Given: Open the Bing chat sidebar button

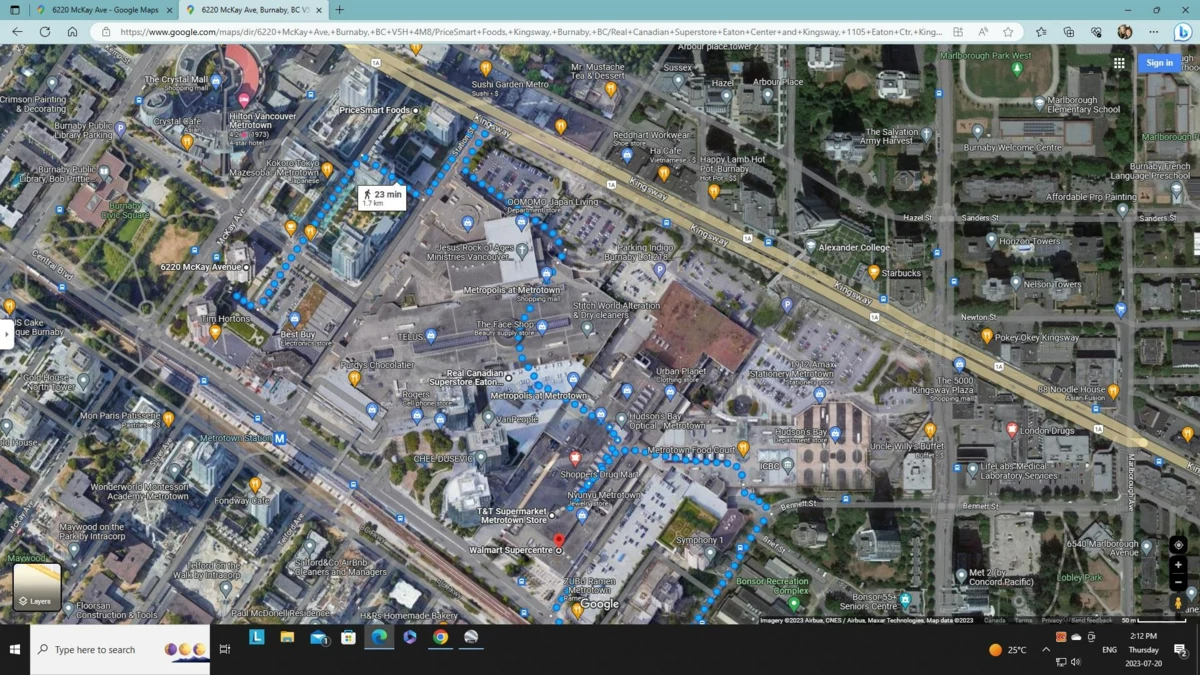Looking at the screenshot, I should click(x=1182, y=32).
